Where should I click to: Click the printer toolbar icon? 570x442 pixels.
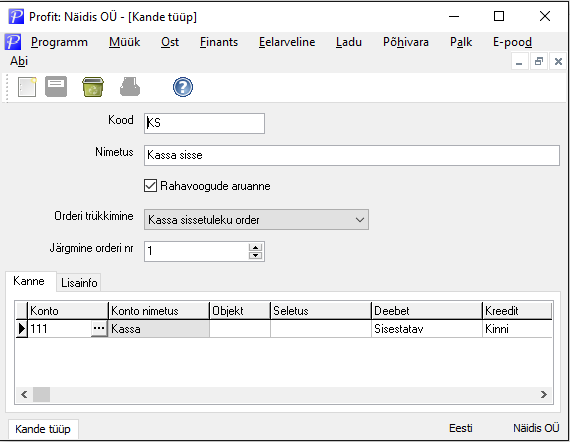click(x=130, y=87)
